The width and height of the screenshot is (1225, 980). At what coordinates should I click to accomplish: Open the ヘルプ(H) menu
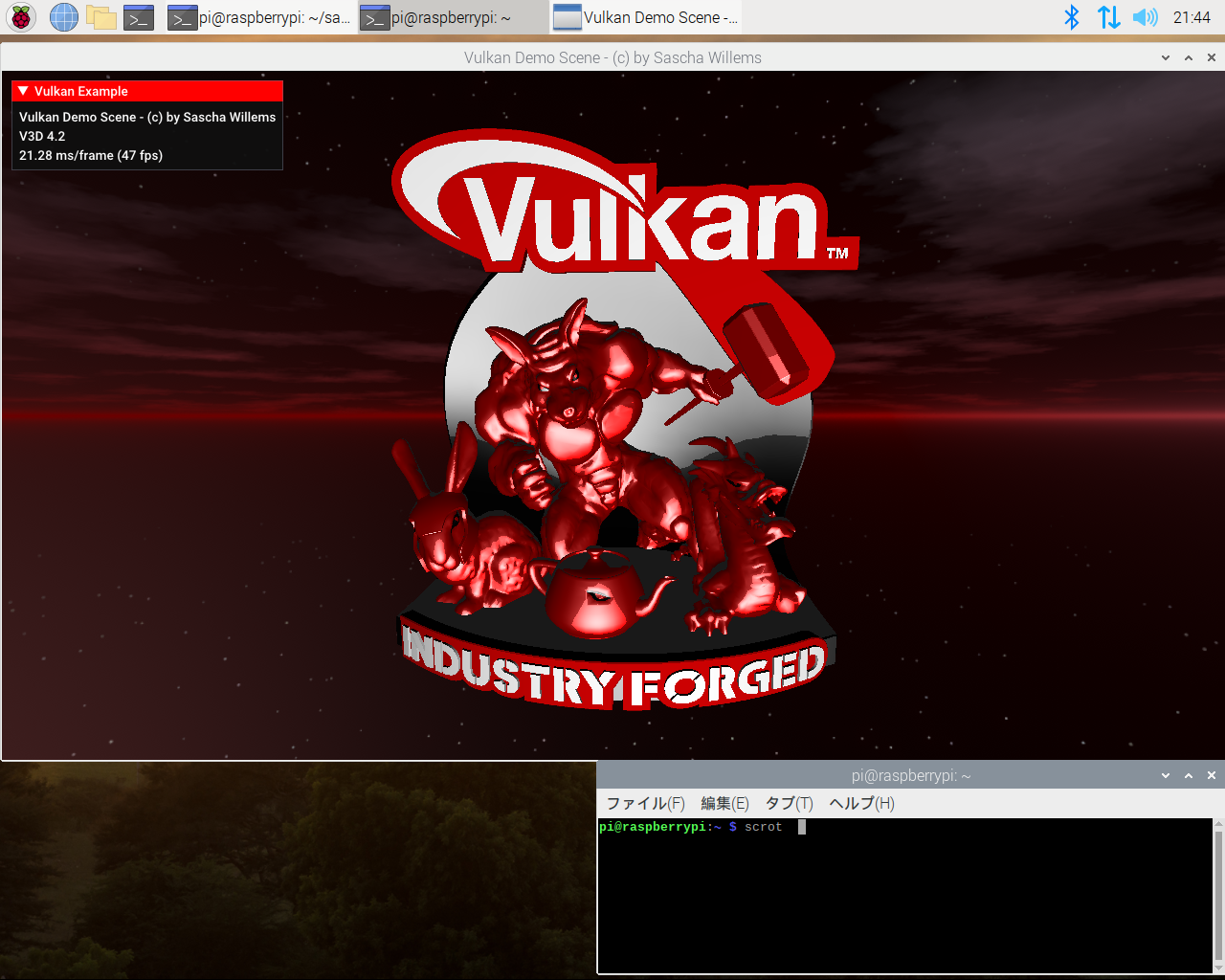coord(860,803)
